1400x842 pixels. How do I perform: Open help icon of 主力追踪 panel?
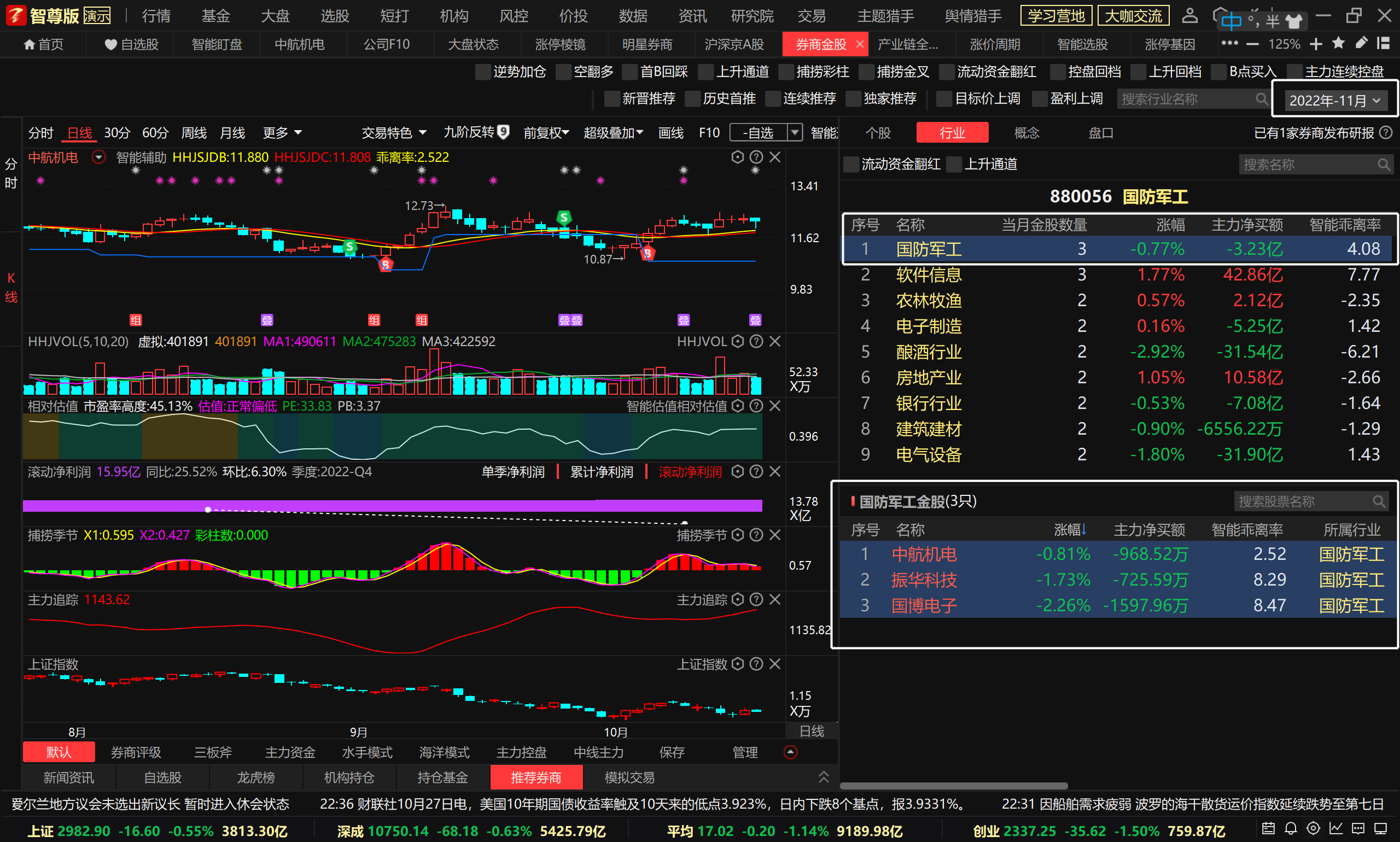coord(756,599)
